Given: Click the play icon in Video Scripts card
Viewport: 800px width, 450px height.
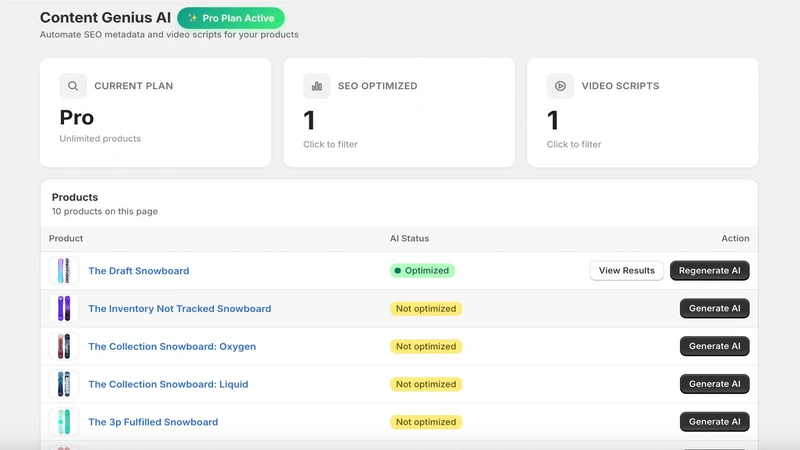Looking at the screenshot, I should coord(560,86).
